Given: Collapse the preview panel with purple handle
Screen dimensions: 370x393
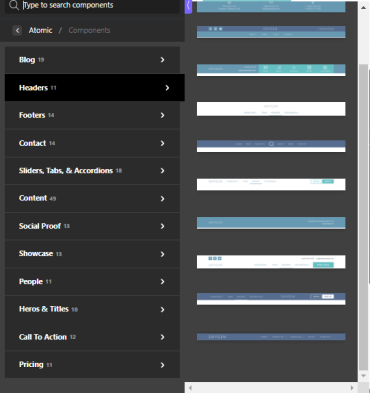Looking at the screenshot, I should [188, 6].
